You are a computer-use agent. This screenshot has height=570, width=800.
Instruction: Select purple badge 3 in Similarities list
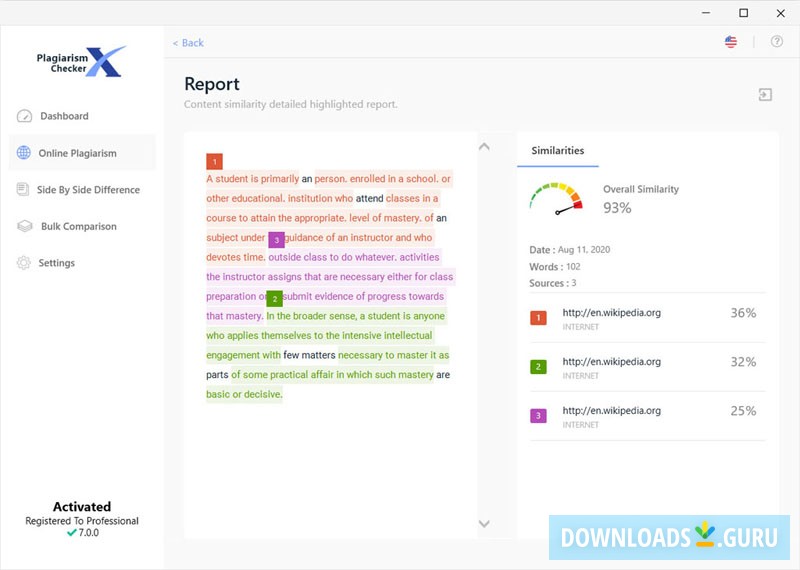pyautogui.click(x=538, y=415)
